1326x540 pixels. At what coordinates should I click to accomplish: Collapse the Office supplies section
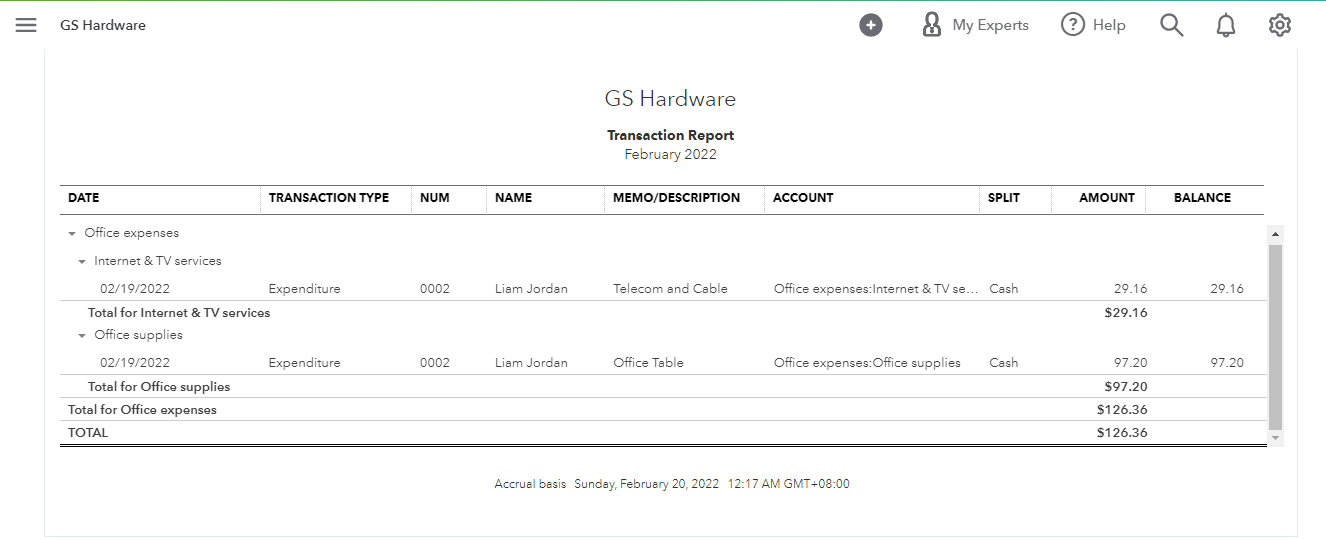coord(82,336)
